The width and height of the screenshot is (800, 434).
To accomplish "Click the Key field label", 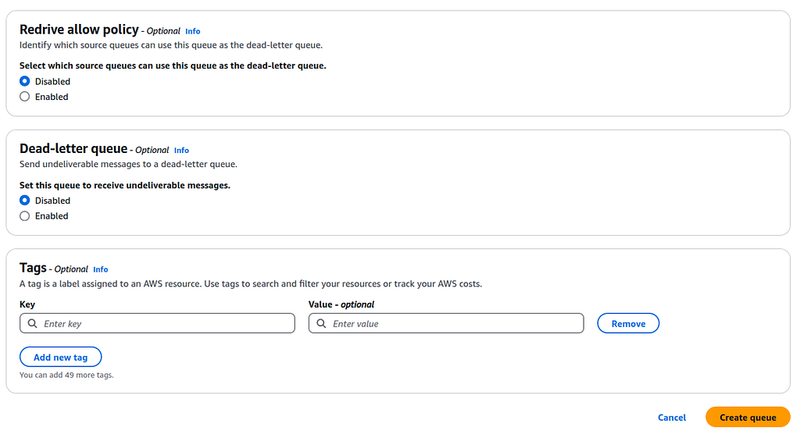I will [x=27, y=304].
